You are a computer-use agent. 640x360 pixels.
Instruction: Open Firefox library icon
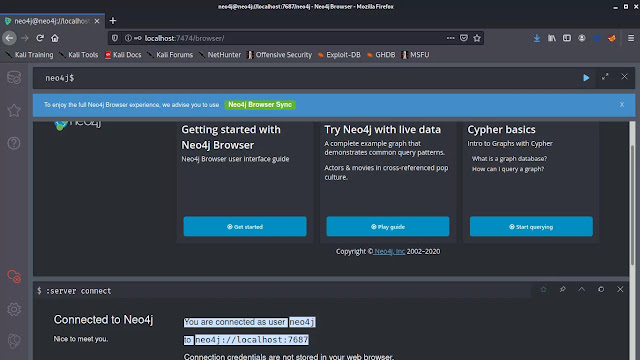coord(552,38)
